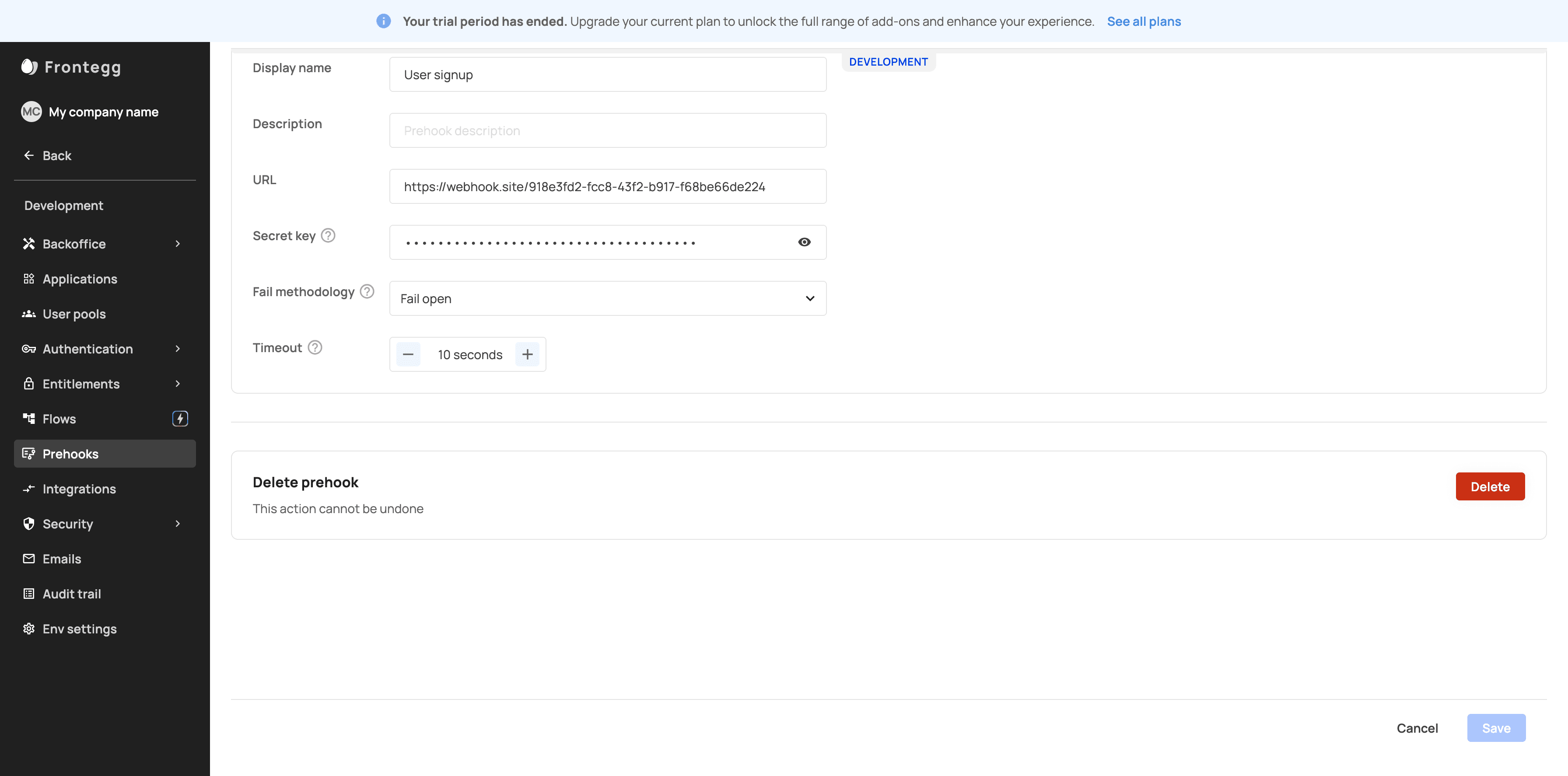This screenshot has height=776, width=1568.
Task: Expand the Security submenu chevron
Action: coord(178,524)
